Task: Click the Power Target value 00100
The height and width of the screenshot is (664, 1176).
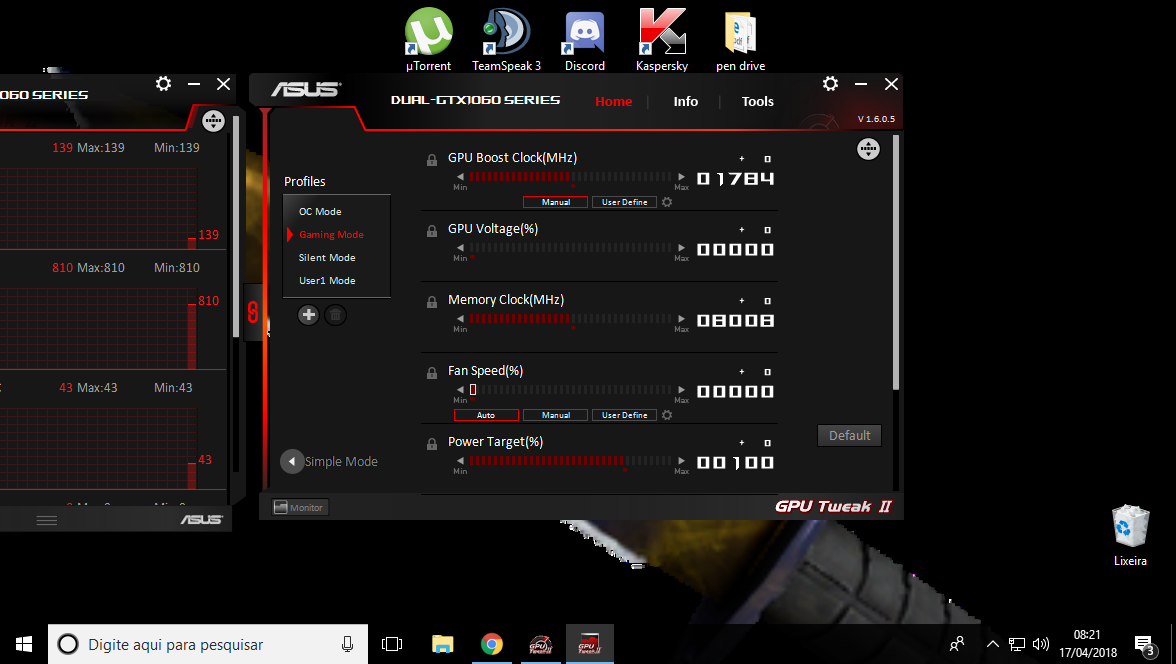Action: (735, 463)
